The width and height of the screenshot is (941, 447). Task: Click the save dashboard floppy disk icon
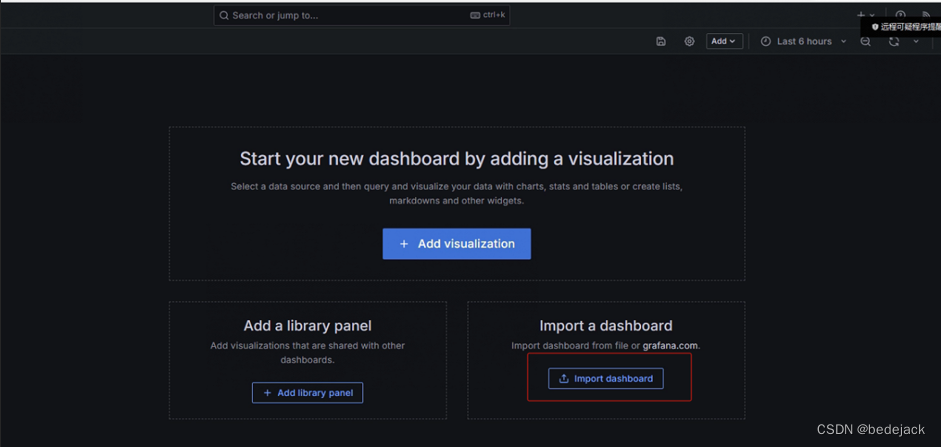coord(661,42)
